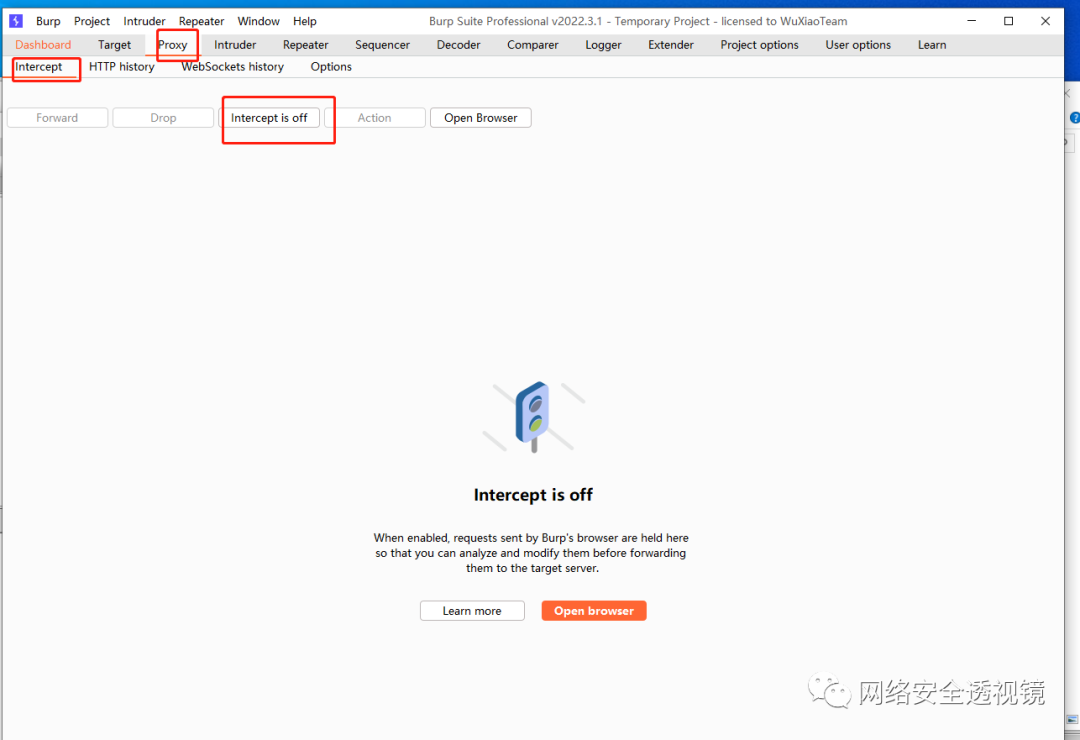Go to User options tab

[858, 45]
